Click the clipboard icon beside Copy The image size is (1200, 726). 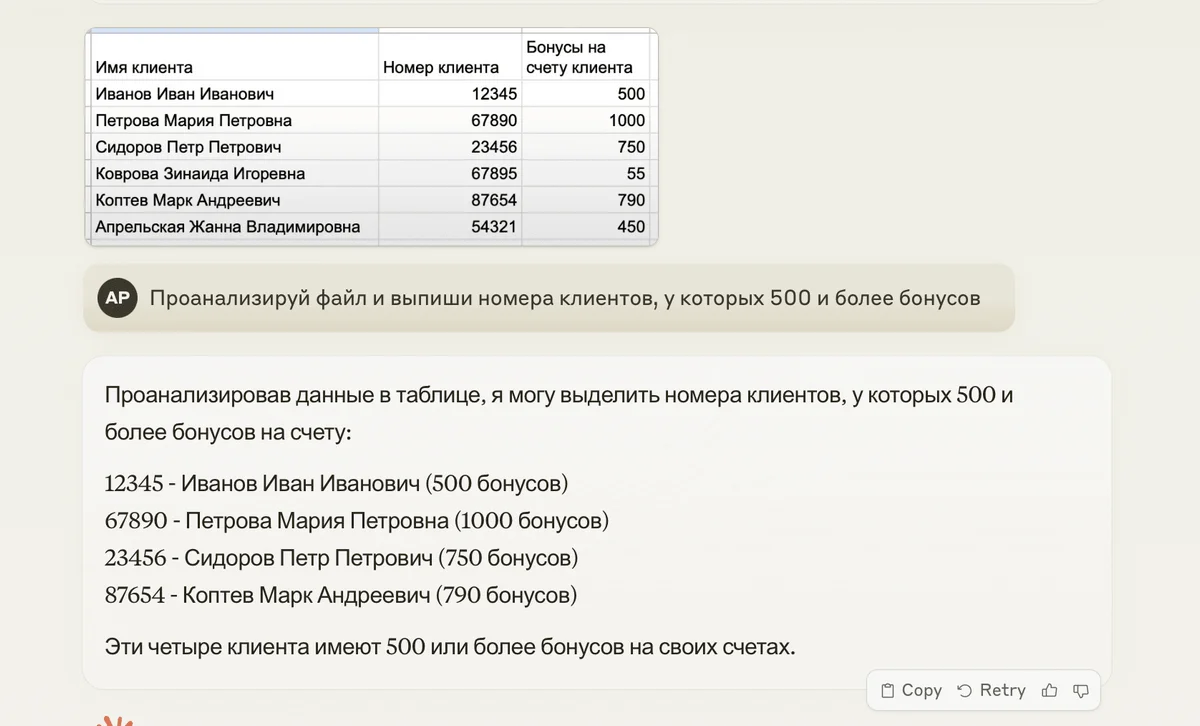point(887,690)
